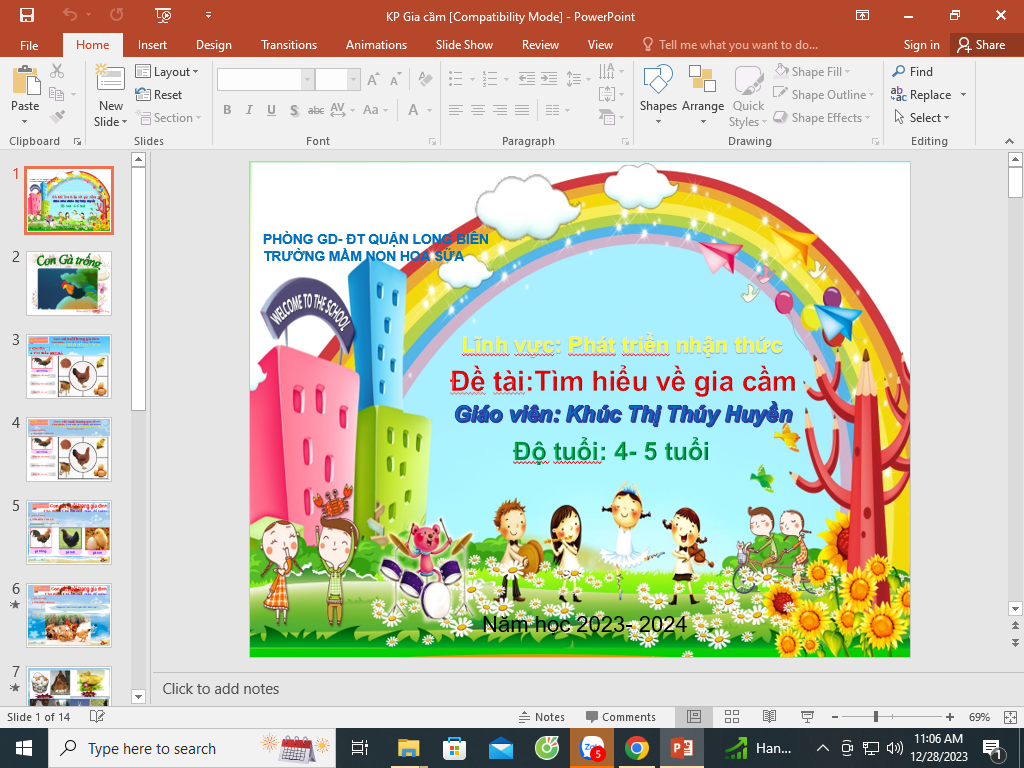Open the Animations ribbon tab
The width and height of the screenshot is (1024, 768).
[x=376, y=45]
